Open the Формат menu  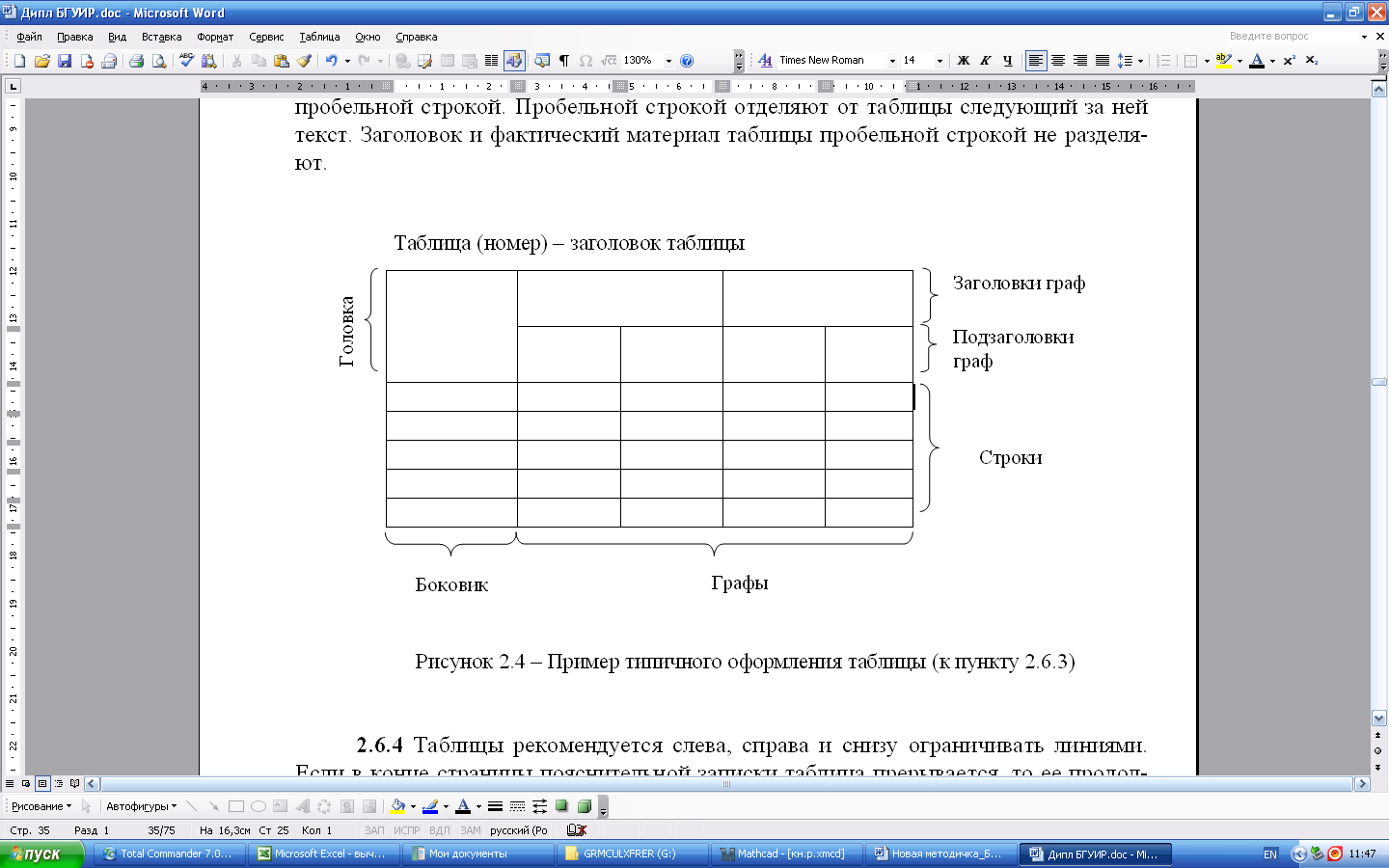pyautogui.click(x=215, y=37)
